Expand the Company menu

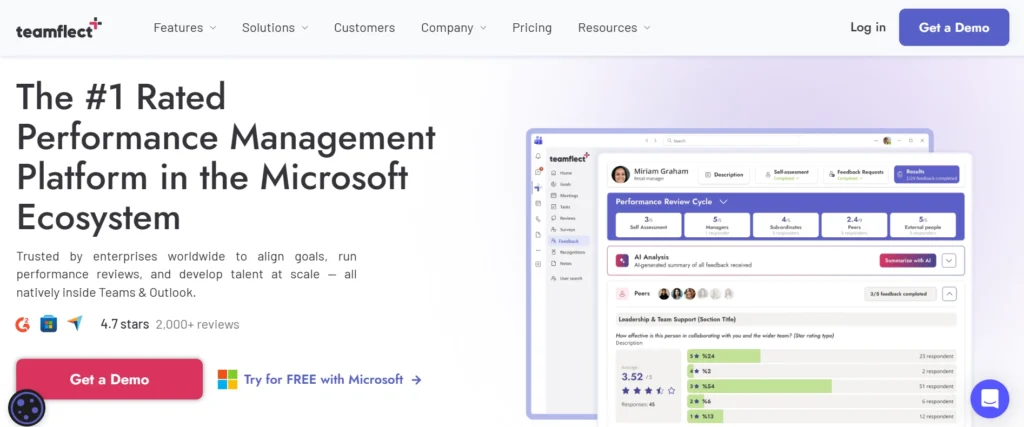pyautogui.click(x=454, y=27)
